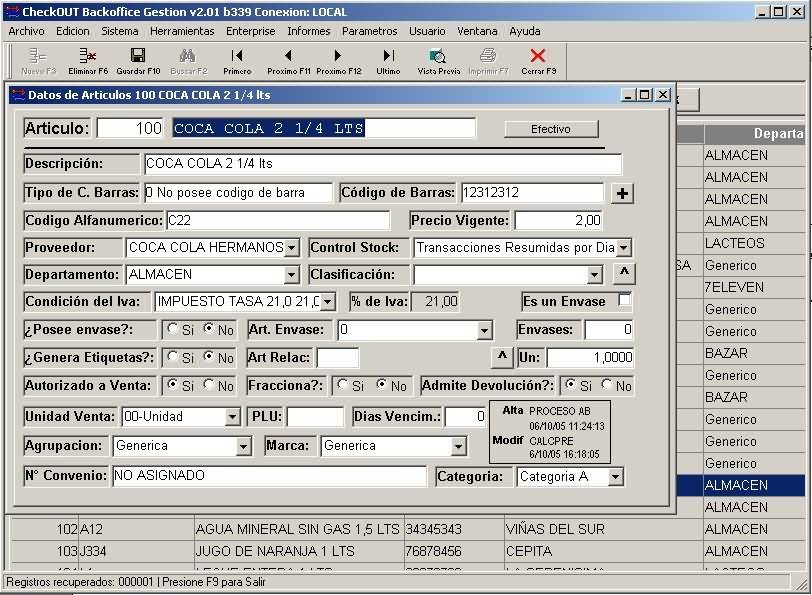Click the Efectivo button
Viewport: 812px width, 595px height.
pos(551,129)
